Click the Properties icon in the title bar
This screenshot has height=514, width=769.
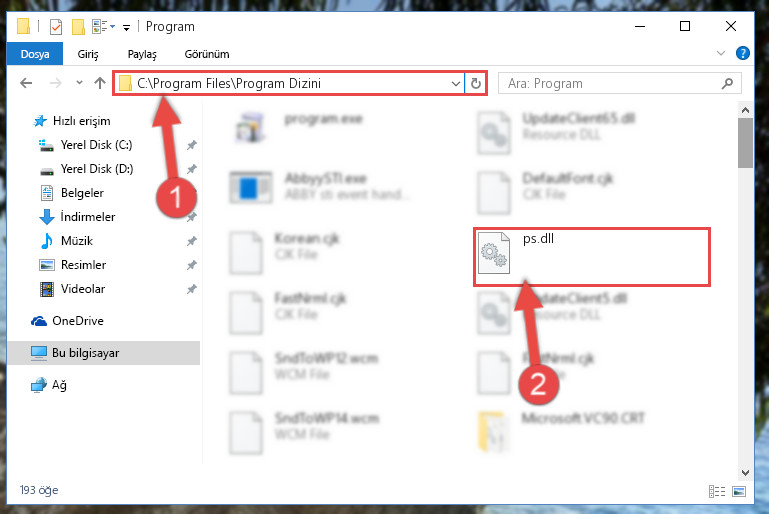coord(56,26)
